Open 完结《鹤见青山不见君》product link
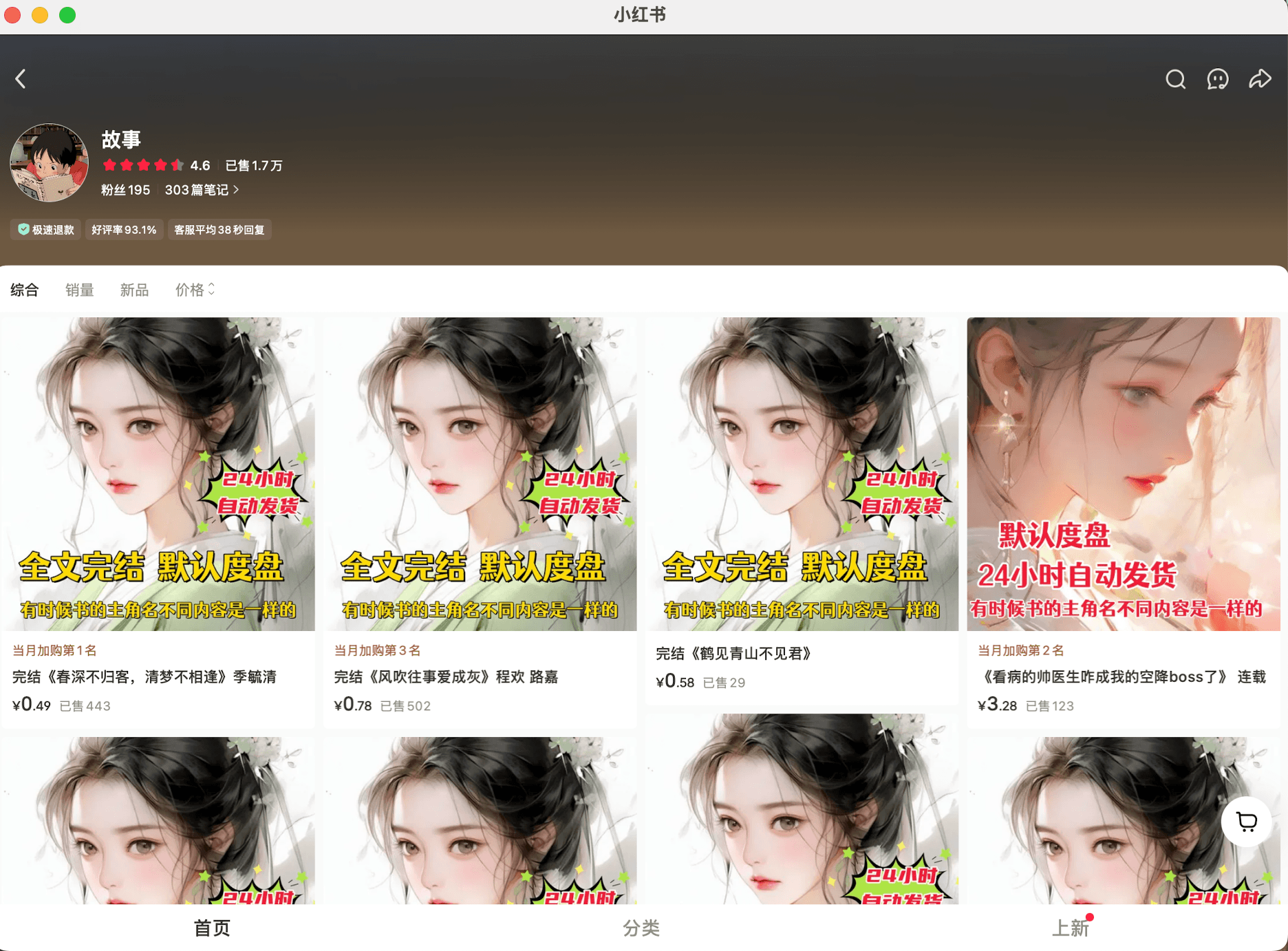The width and height of the screenshot is (1288, 951). (733, 653)
